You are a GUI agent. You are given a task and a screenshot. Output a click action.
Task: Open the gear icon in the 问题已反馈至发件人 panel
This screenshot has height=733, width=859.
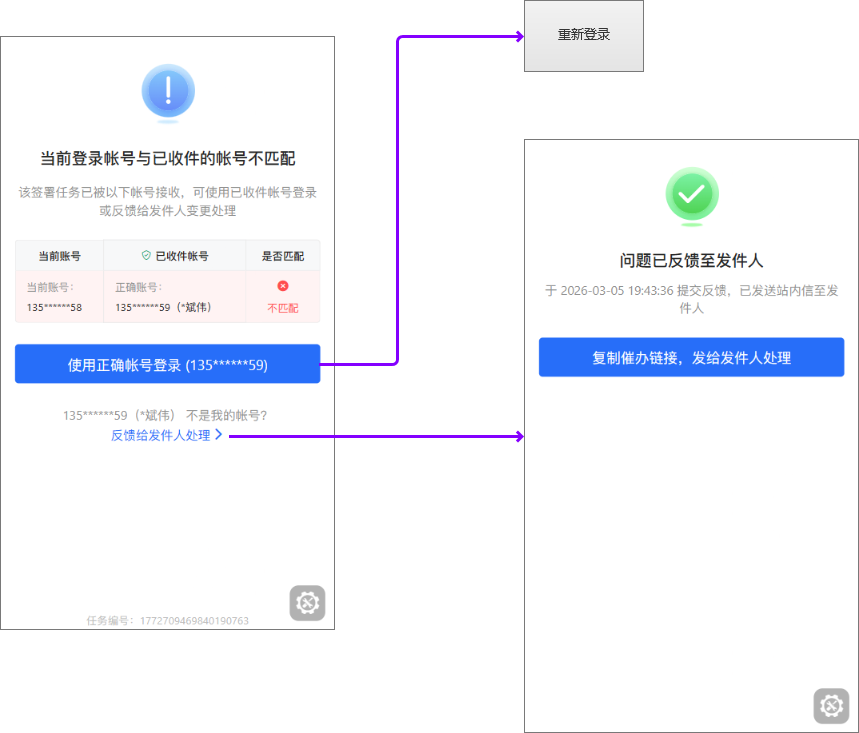click(x=830, y=706)
